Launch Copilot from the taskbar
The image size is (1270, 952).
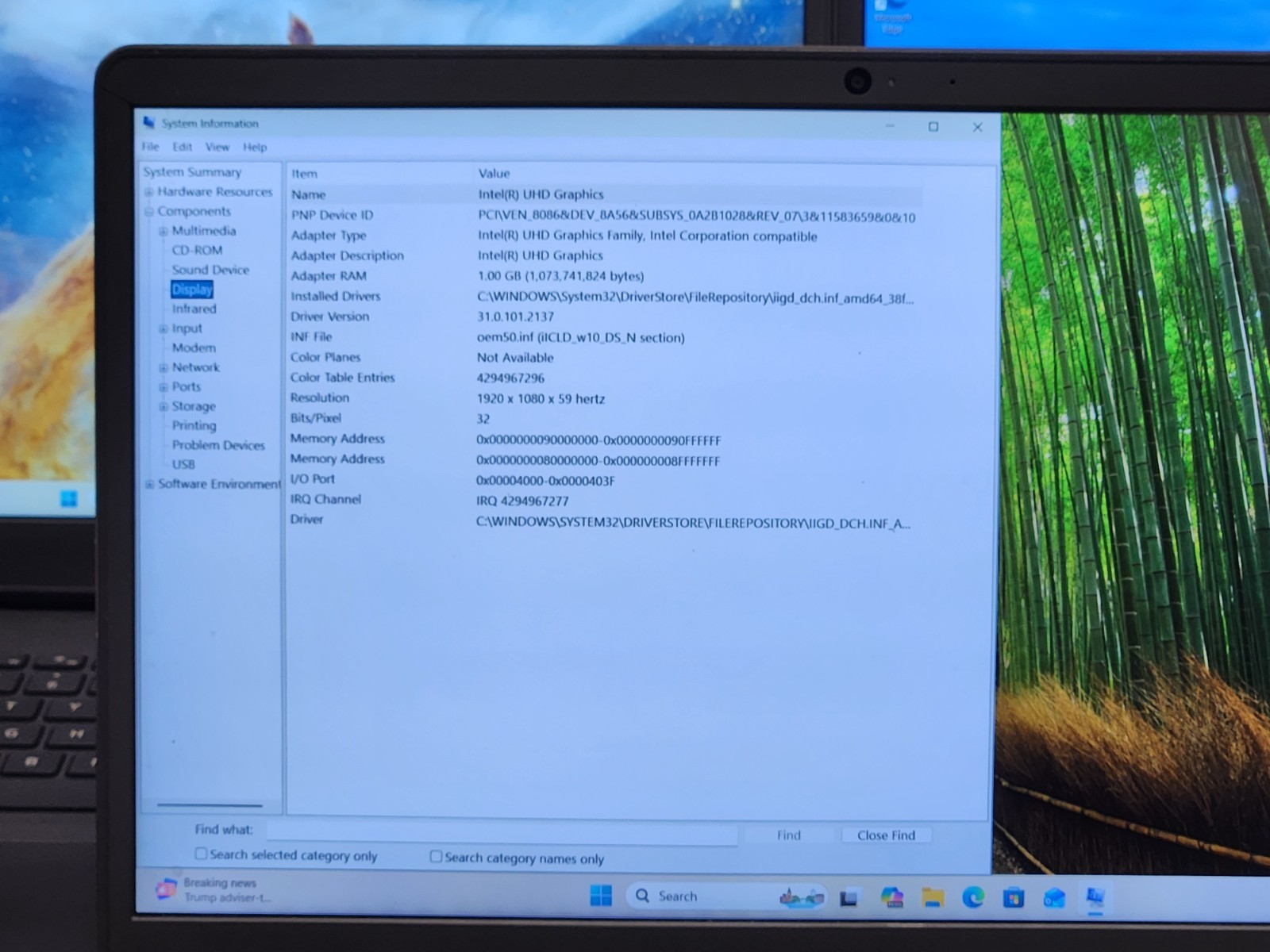(x=892, y=897)
